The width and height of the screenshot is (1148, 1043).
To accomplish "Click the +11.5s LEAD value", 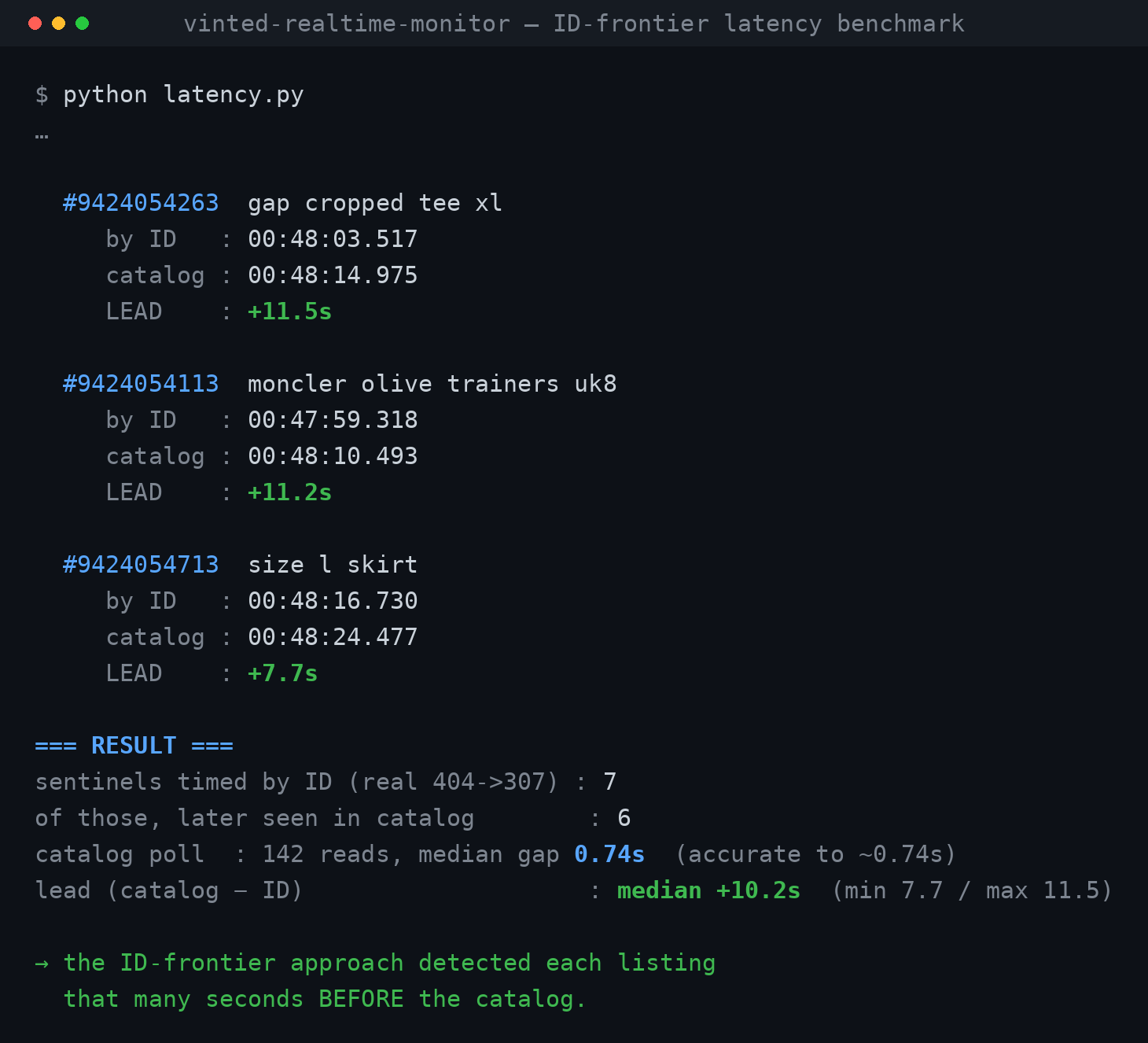I will click(x=289, y=311).
